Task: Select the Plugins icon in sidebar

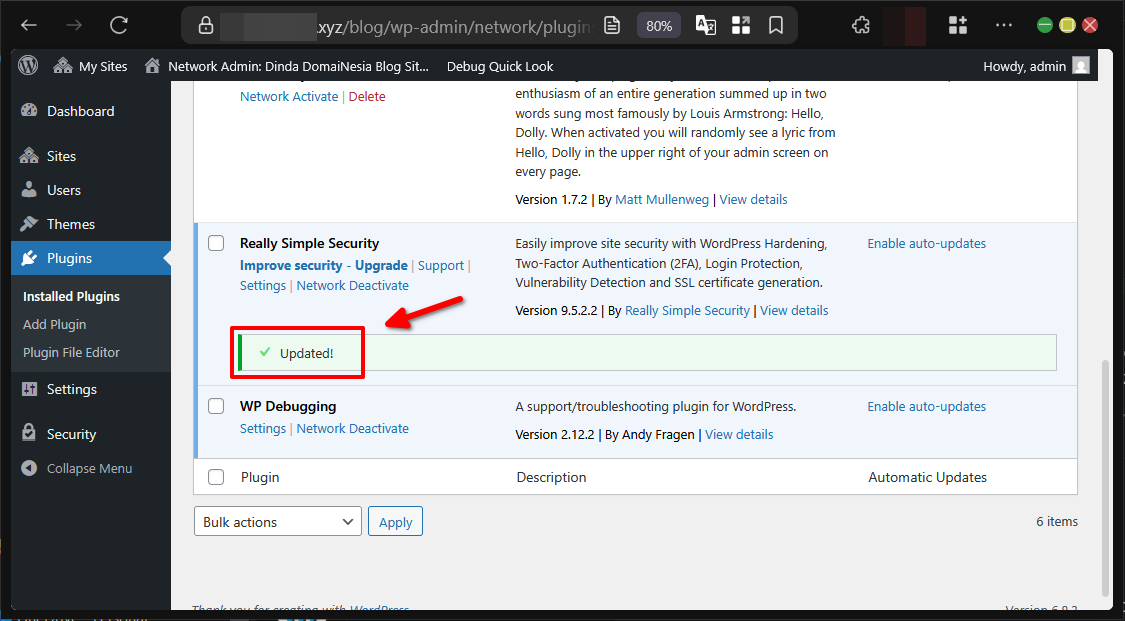Action: 28,258
